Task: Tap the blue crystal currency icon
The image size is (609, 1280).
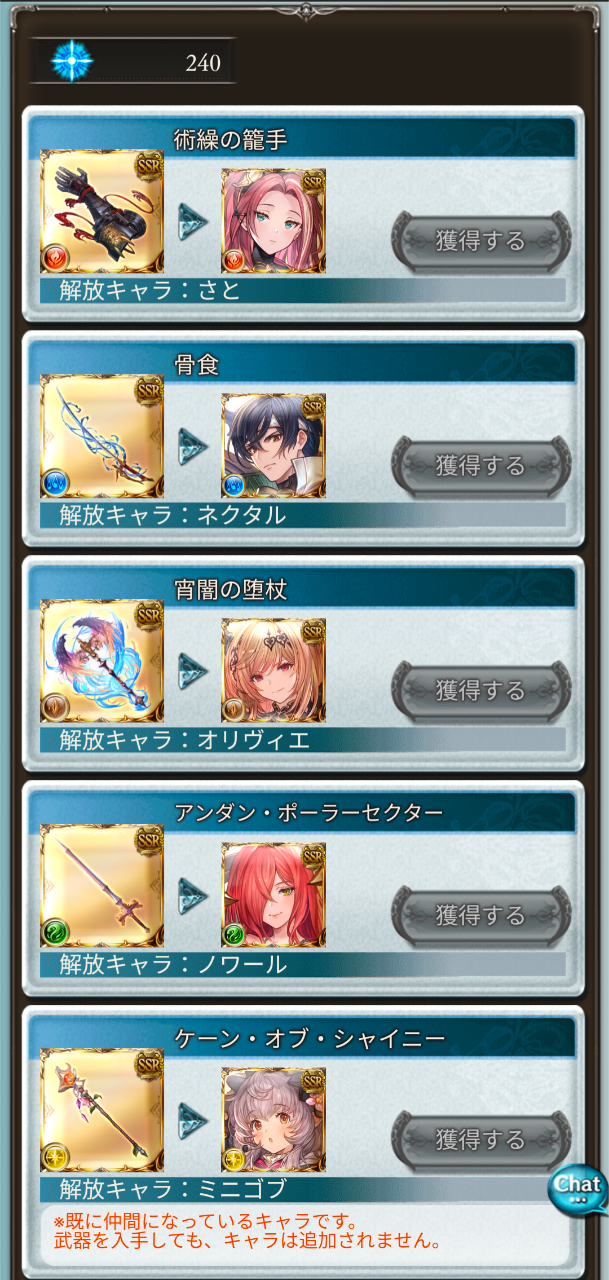Action: pyautogui.click(x=72, y=61)
